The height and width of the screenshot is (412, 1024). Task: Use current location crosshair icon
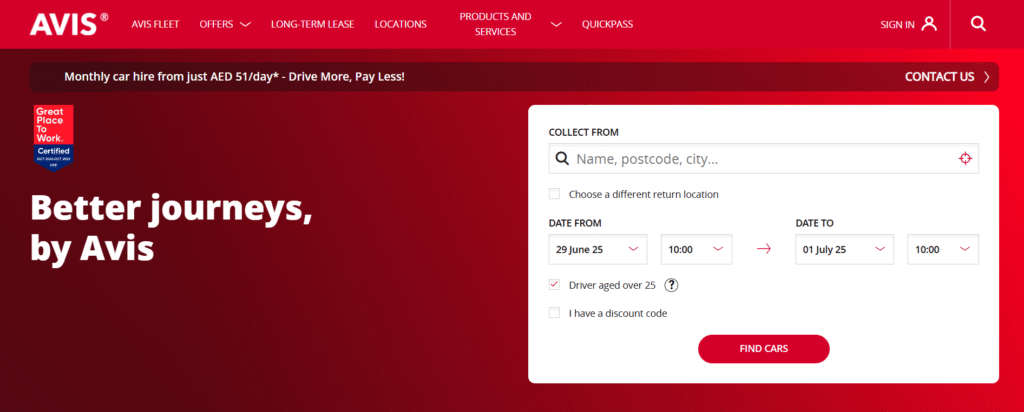(965, 159)
